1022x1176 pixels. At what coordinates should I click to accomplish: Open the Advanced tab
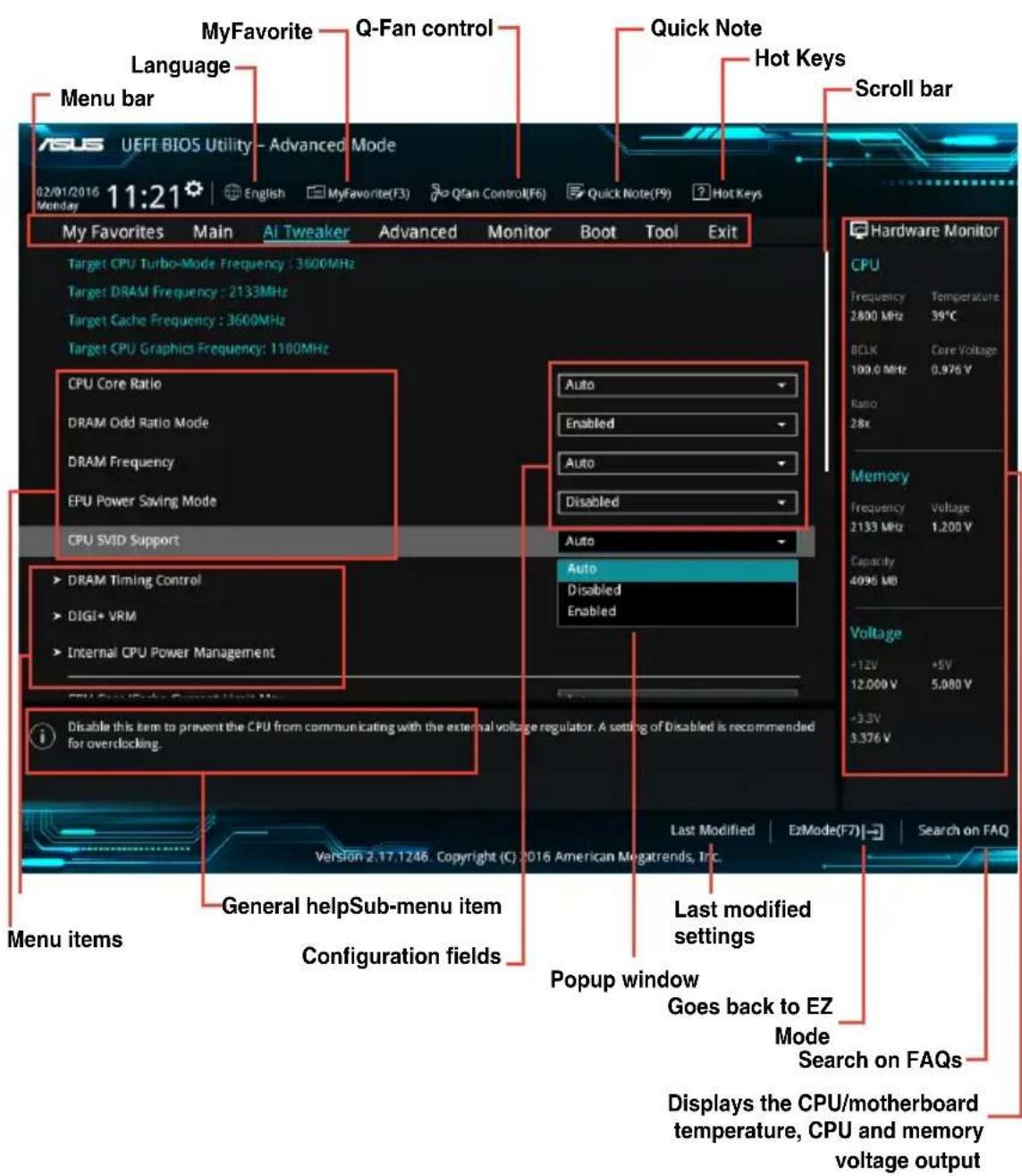click(x=418, y=233)
